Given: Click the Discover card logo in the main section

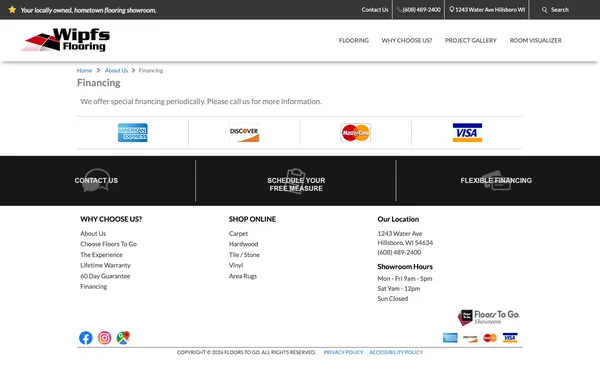Looking at the screenshot, I should [244, 133].
